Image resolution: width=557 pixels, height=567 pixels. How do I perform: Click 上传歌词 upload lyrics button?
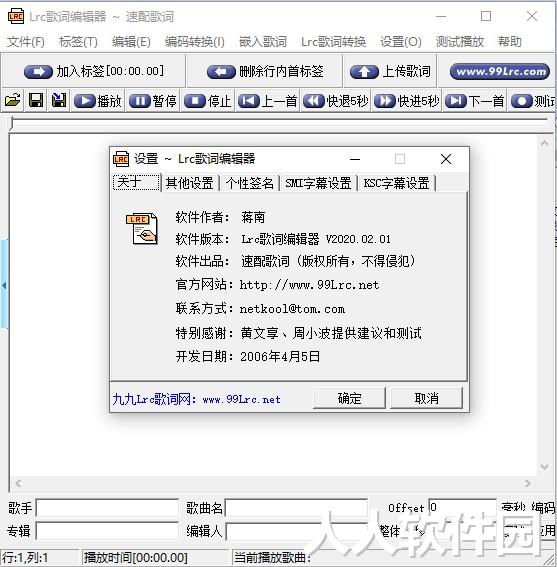click(390, 71)
